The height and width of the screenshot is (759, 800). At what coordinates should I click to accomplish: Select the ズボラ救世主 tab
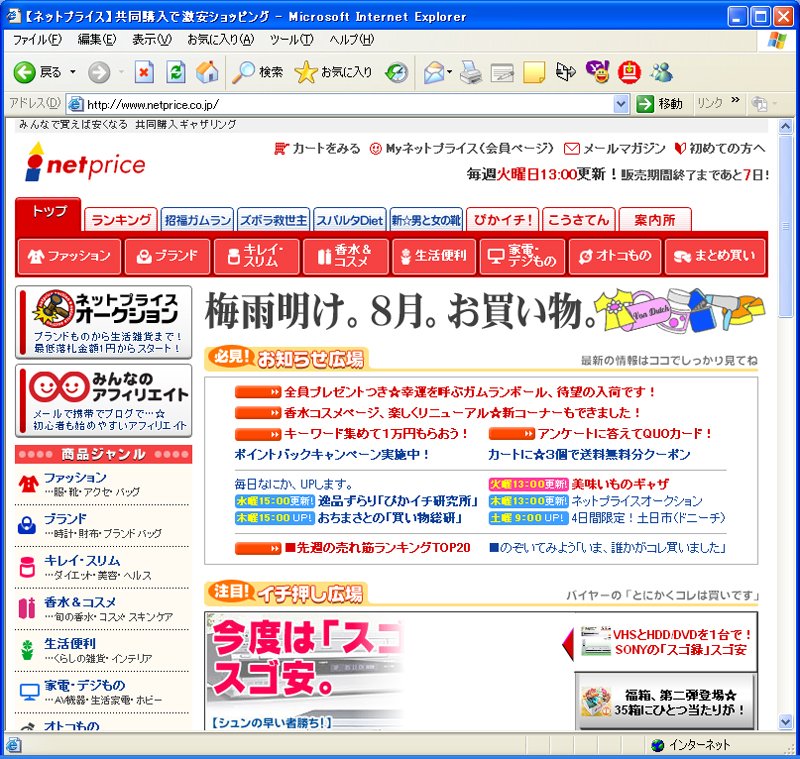[273, 220]
